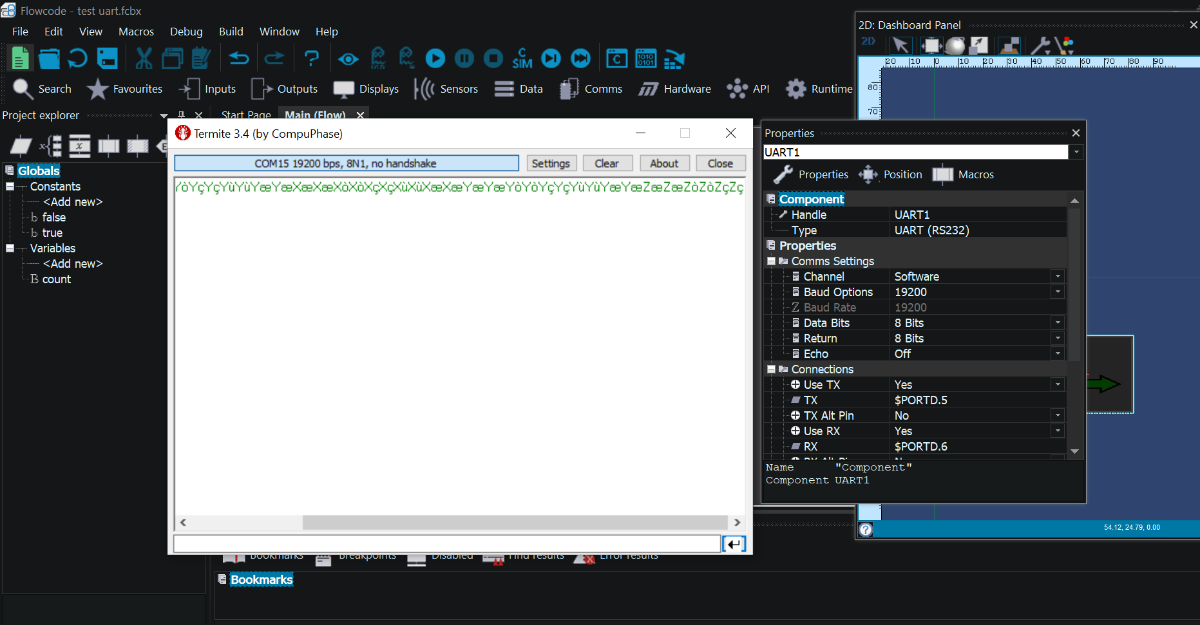The image size is (1200, 625).
Task: Cut selection using the scissors icon
Action: pyautogui.click(x=144, y=58)
